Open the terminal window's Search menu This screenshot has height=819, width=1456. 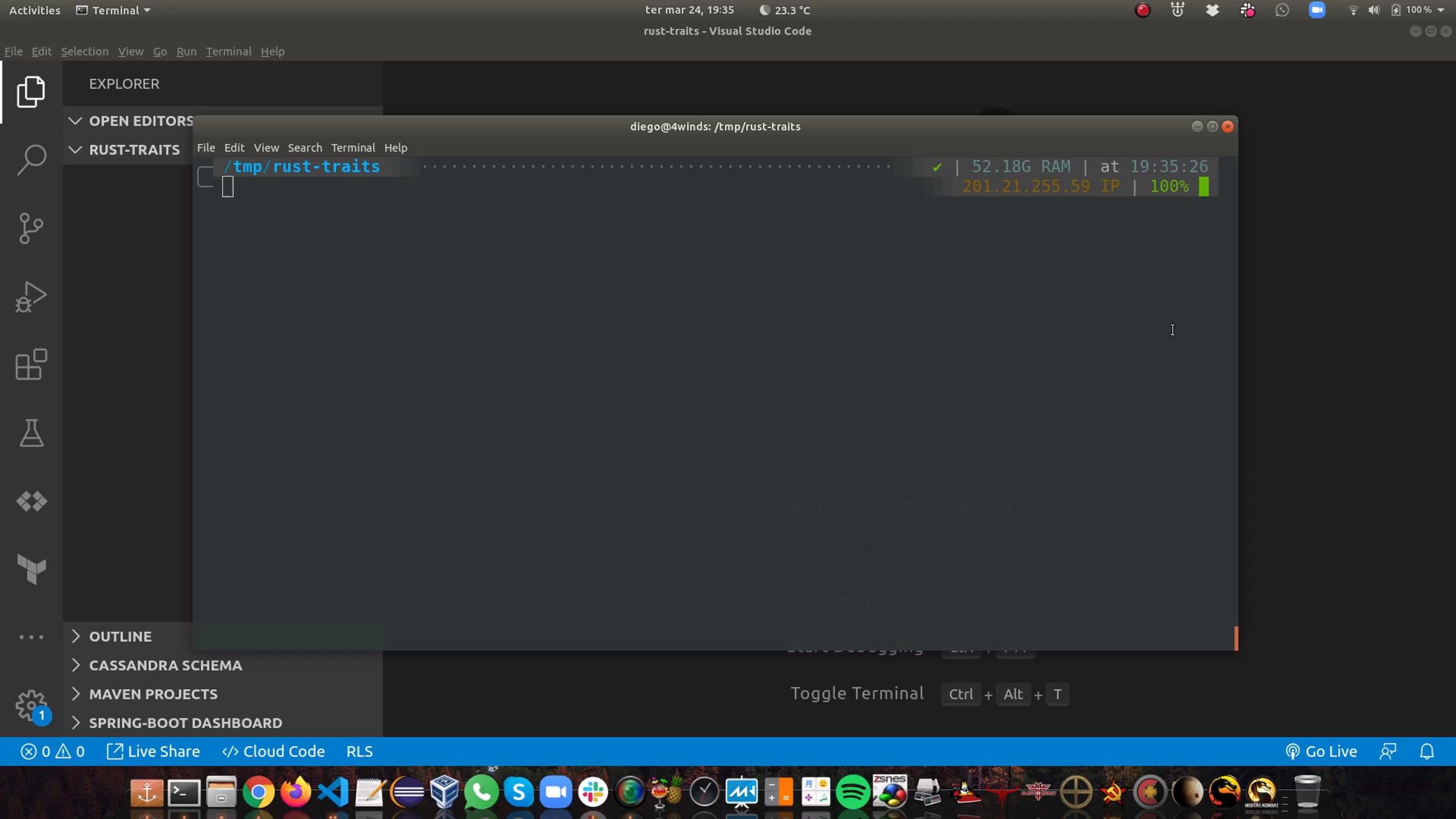coord(305,147)
